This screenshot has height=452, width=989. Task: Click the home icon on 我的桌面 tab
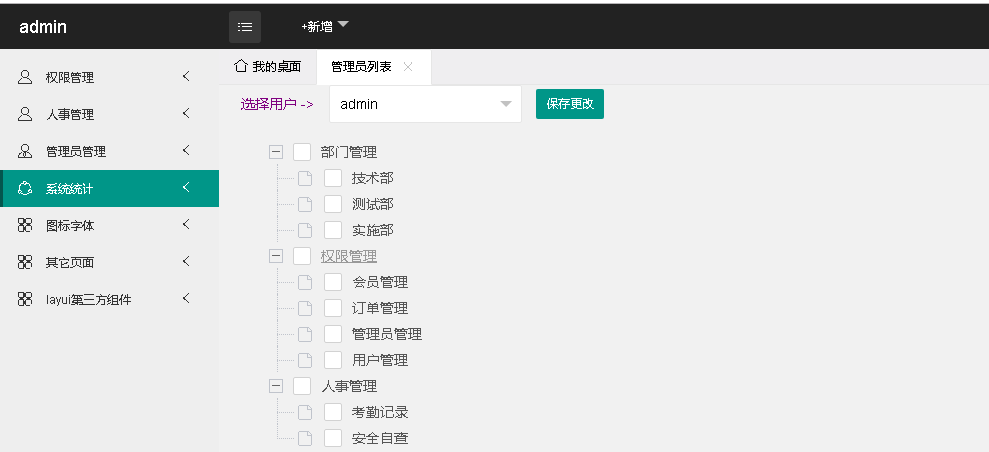[x=240, y=66]
